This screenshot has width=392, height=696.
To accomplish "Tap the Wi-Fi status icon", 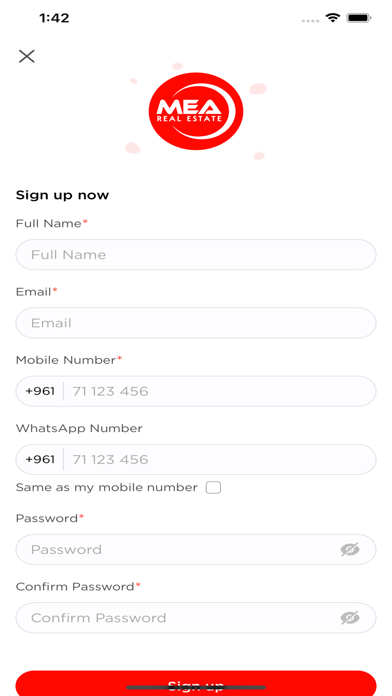I will point(332,18).
